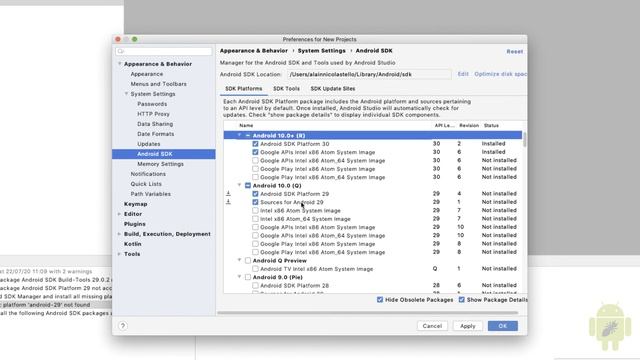Viewport: 640px width, 360px height.
Task: Collapse the Android Q Preview group
Action: click(x=240, y=260)
